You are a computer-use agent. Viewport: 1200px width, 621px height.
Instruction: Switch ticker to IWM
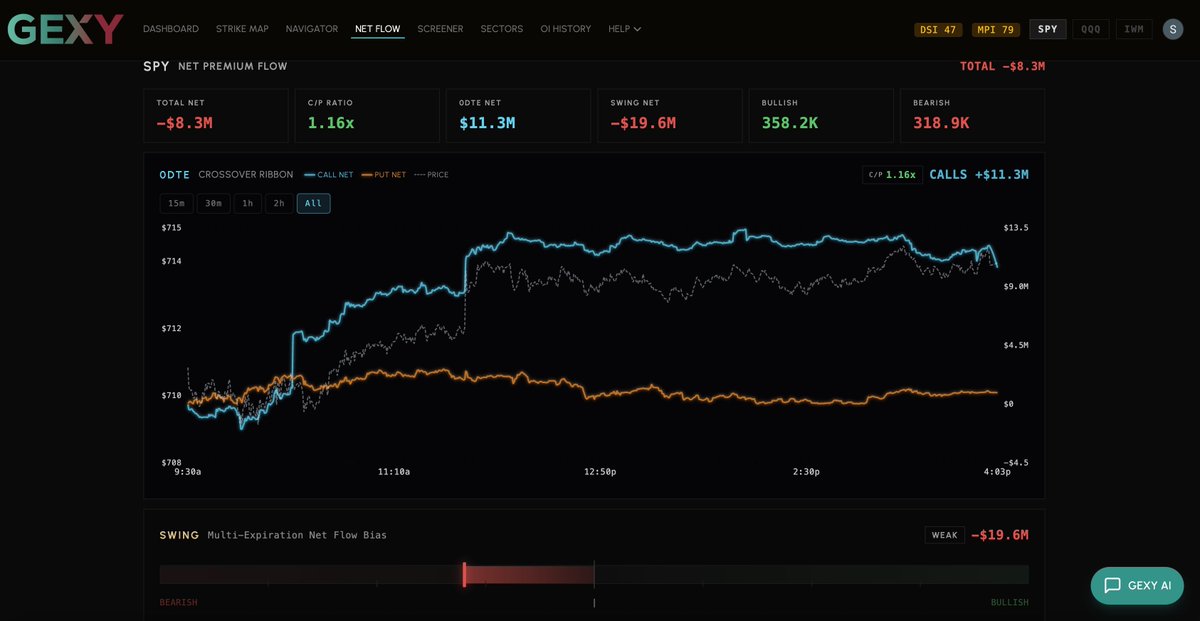pyautogui.click(x=1134, y=29)
